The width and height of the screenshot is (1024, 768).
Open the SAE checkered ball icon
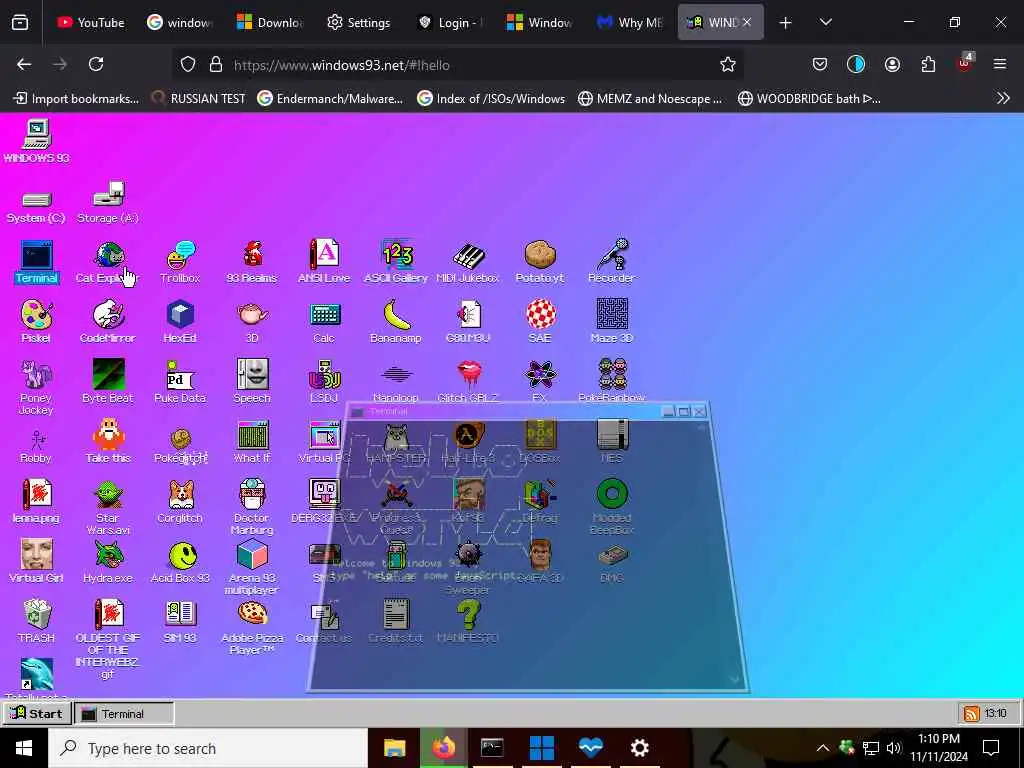541,321
